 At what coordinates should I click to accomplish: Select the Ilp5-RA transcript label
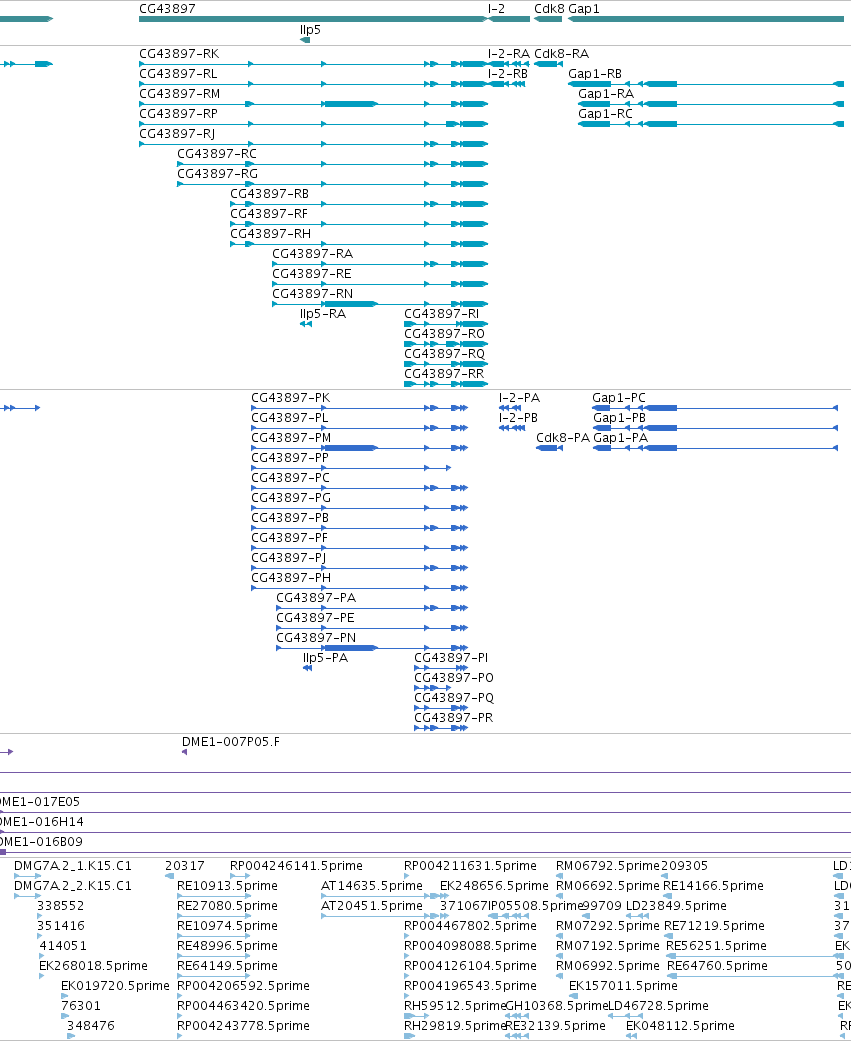323,313
